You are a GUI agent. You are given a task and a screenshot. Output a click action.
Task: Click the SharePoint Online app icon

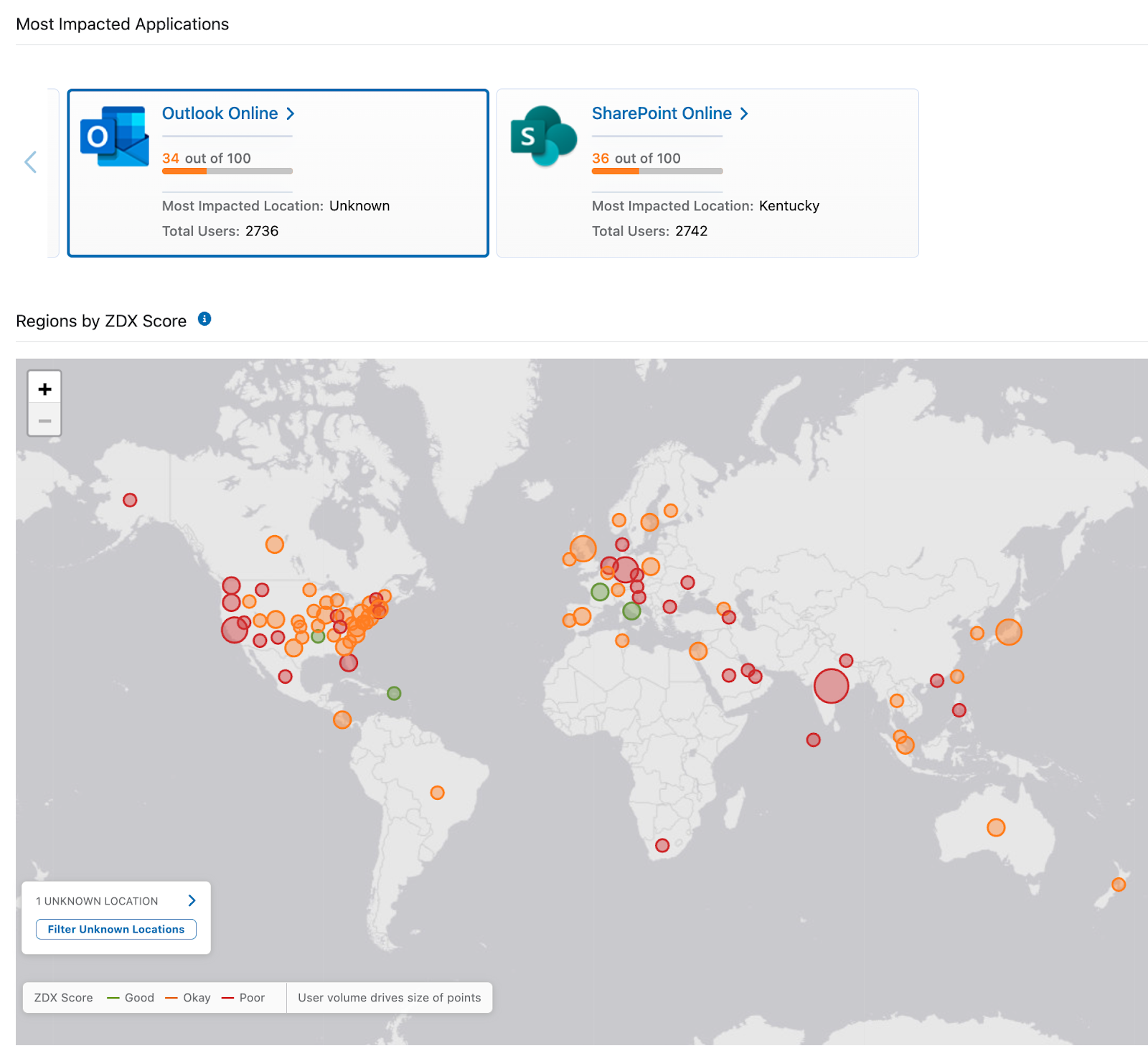pyautogui.click(x=543, y=136)
